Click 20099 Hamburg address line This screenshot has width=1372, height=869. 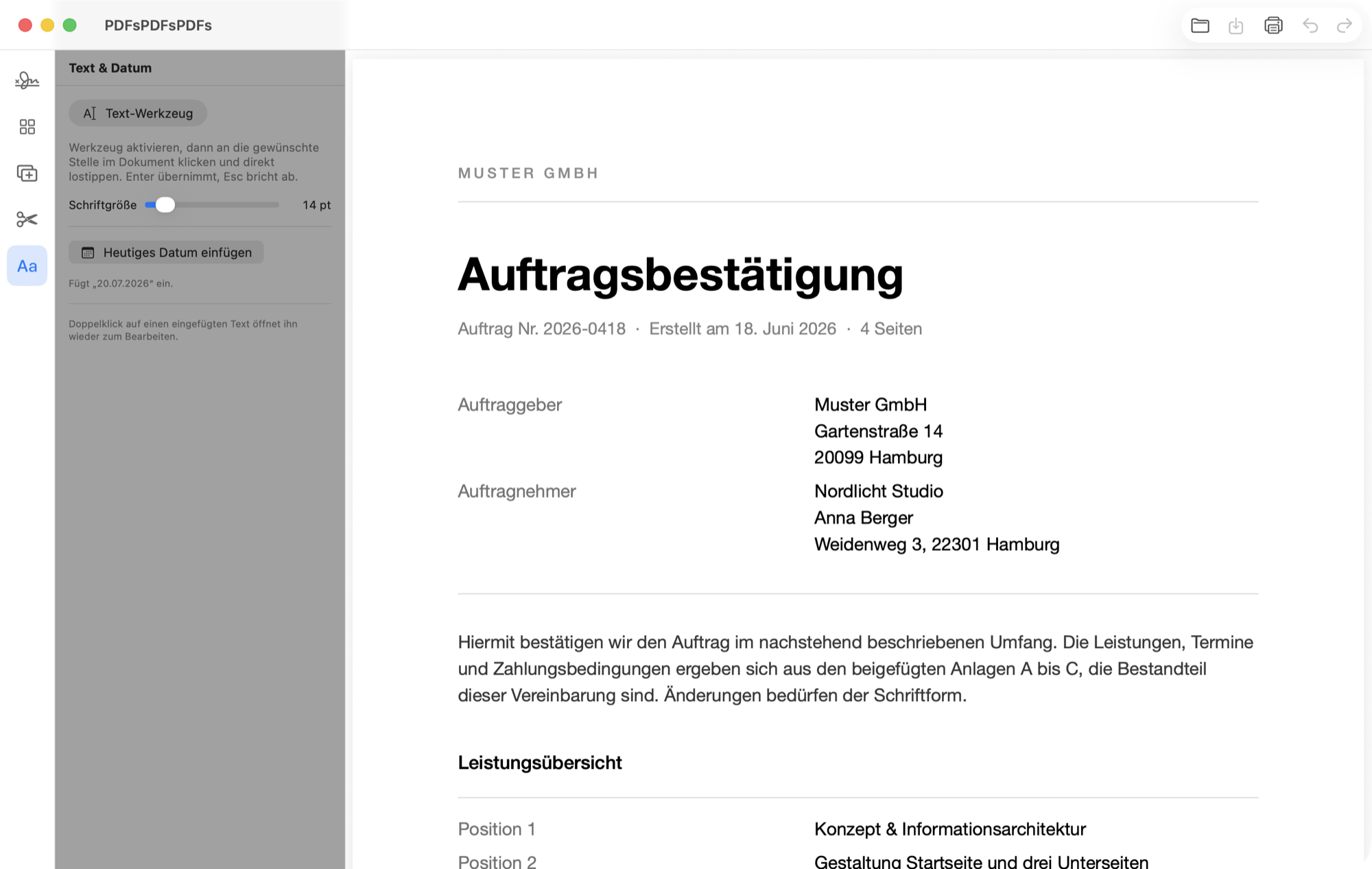(x=878, y=457)
